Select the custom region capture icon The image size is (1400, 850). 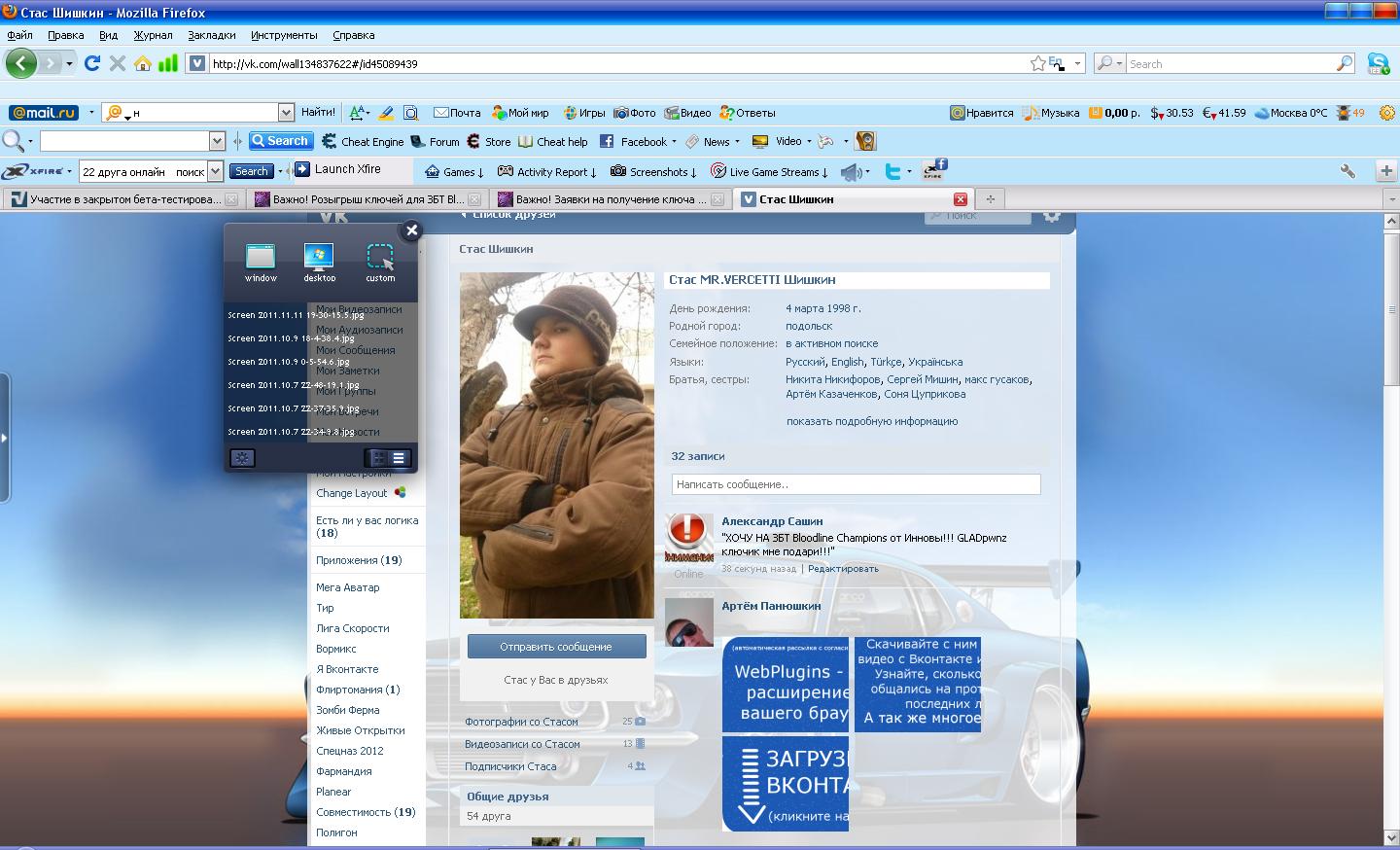click(x=380, y=258)
